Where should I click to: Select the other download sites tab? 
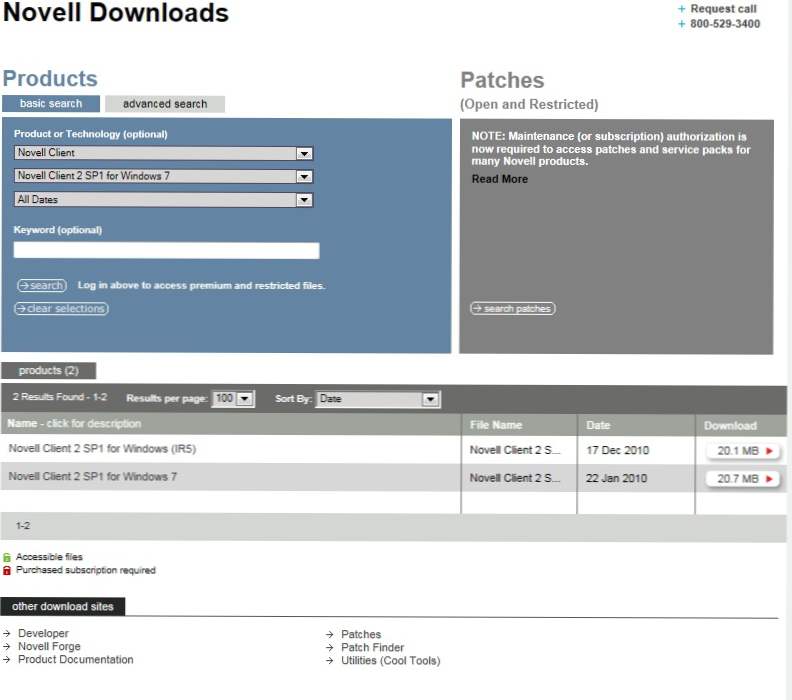coord(63,607)
